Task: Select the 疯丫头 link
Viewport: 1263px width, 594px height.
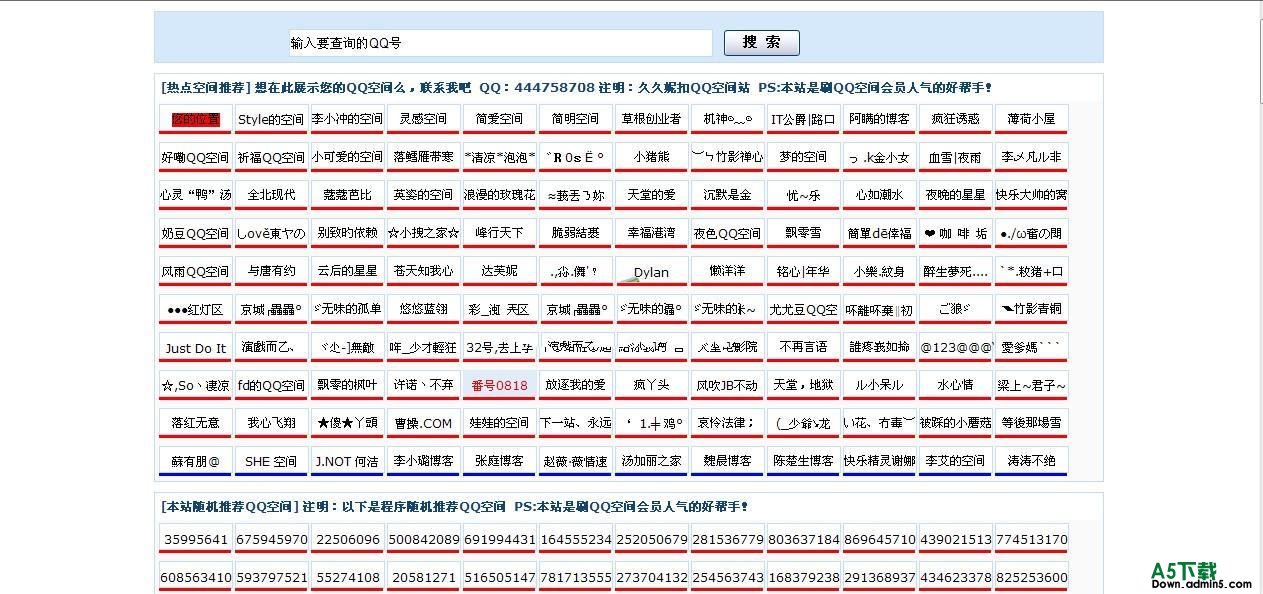Action: pos(651,385)
